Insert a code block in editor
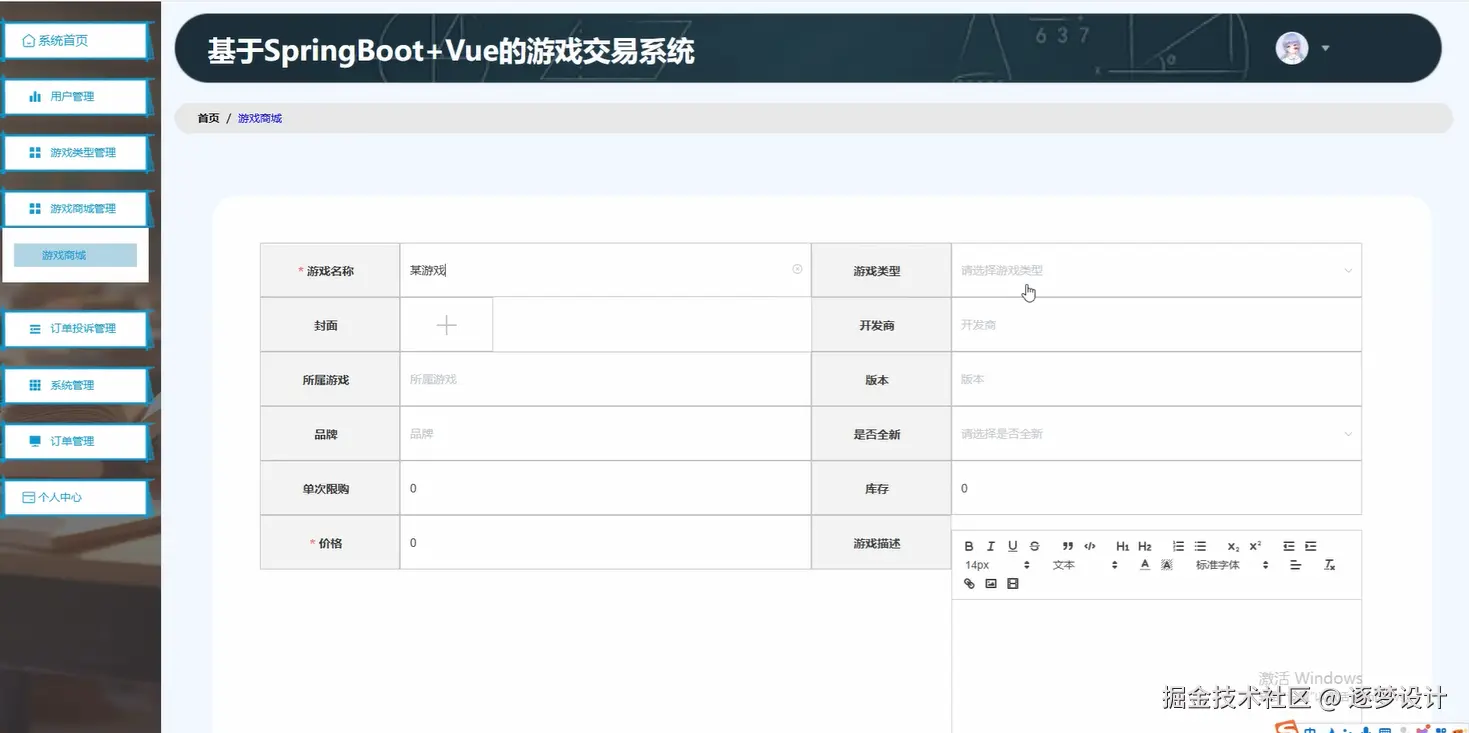 [1090, 546]
